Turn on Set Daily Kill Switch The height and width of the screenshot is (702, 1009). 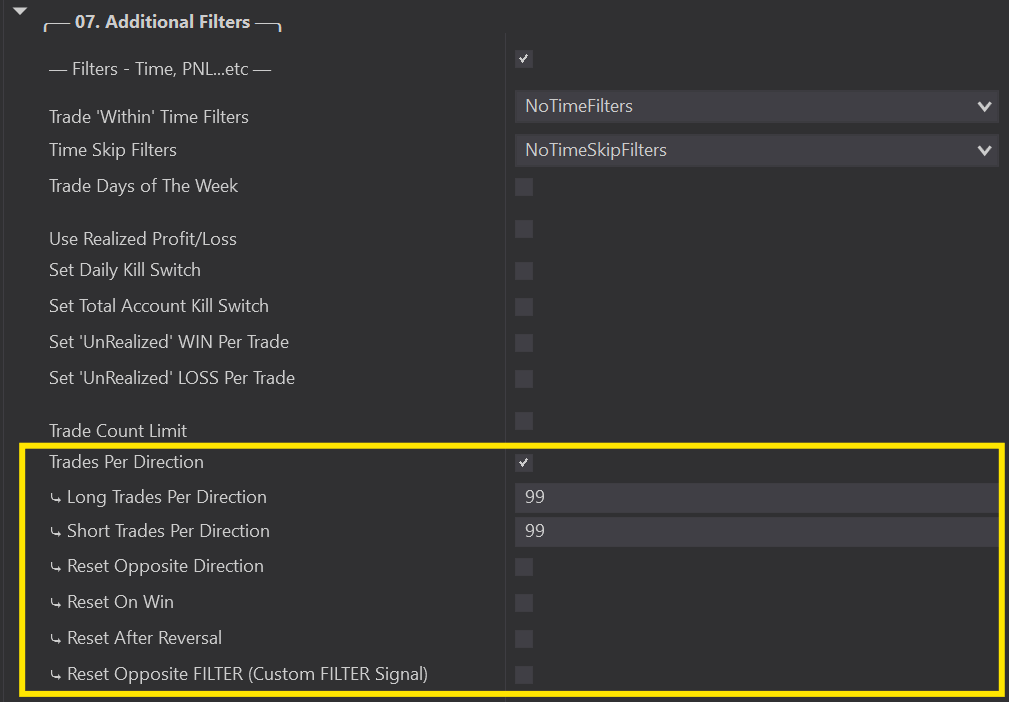tap(524, 271)
